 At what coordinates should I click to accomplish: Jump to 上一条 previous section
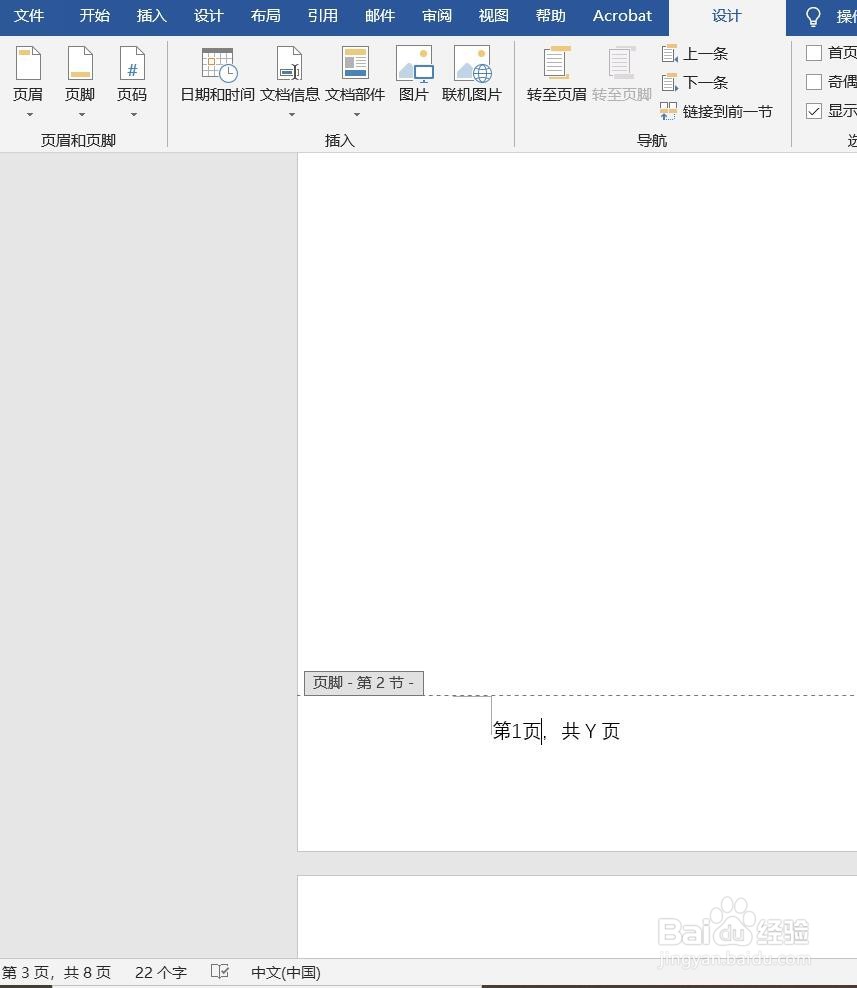[x=695, y=54]
